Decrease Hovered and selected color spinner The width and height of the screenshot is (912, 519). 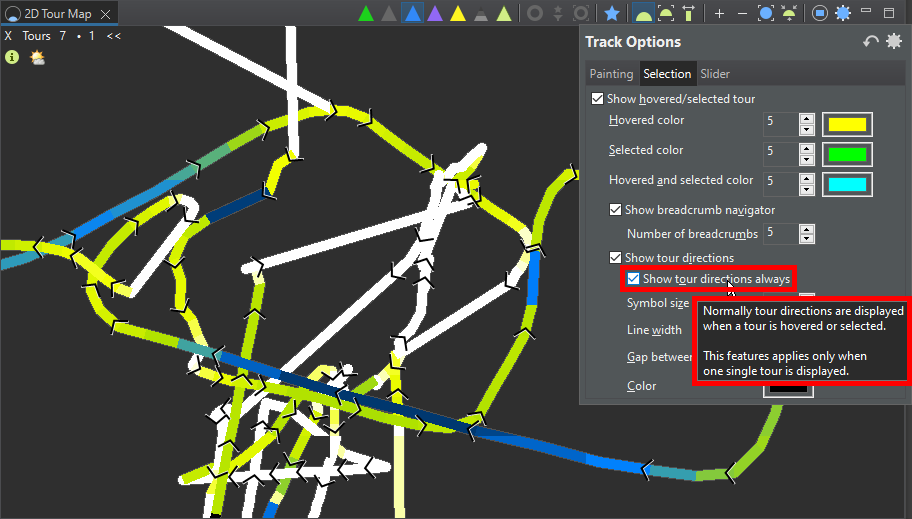806,190
